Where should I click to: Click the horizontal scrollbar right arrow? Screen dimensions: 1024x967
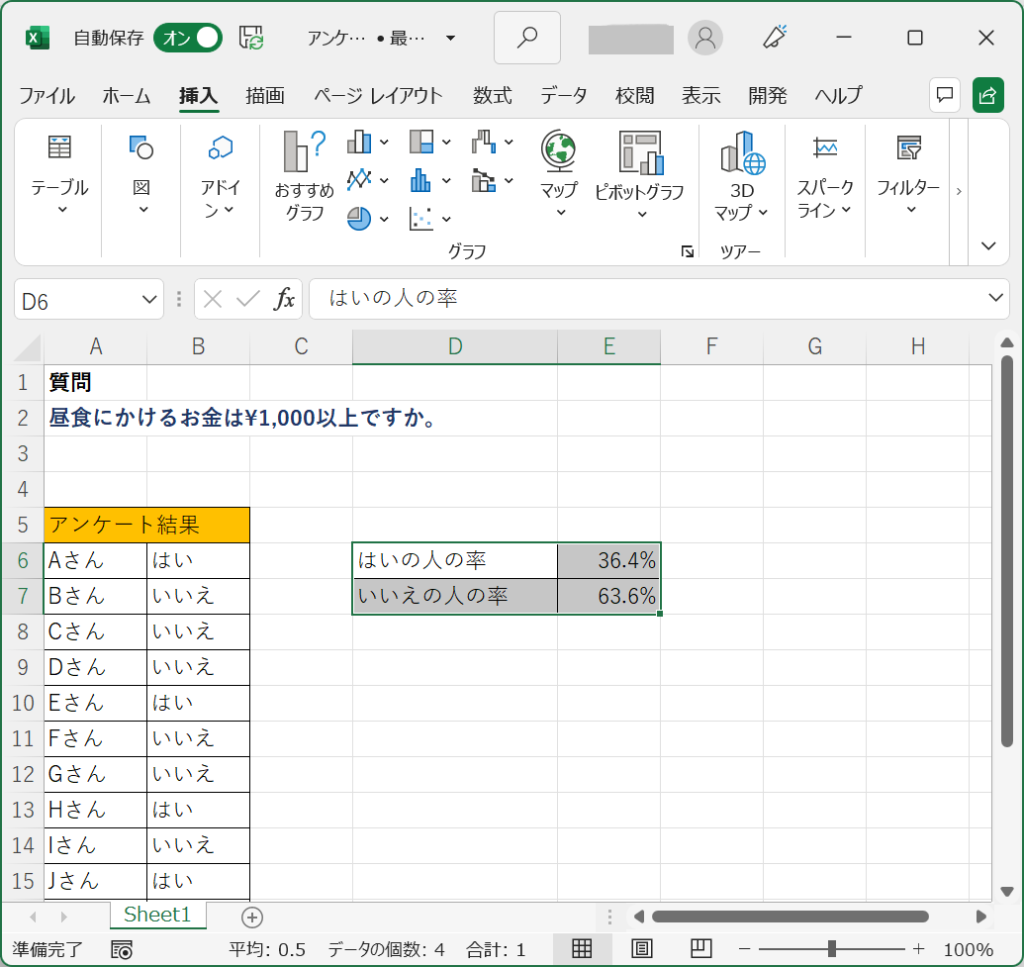(981, 917)
